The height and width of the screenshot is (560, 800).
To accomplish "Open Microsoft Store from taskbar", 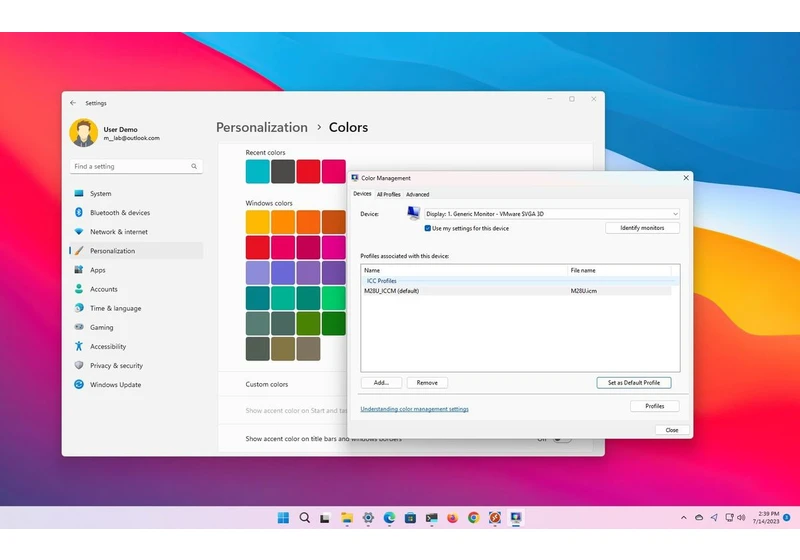I will 410,518.
